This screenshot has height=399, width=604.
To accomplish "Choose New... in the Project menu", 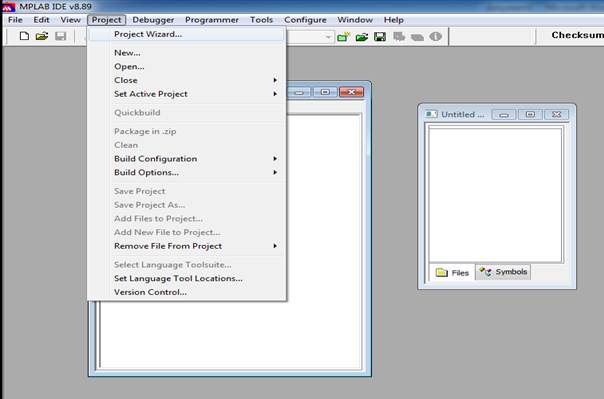I will (187, 53).
